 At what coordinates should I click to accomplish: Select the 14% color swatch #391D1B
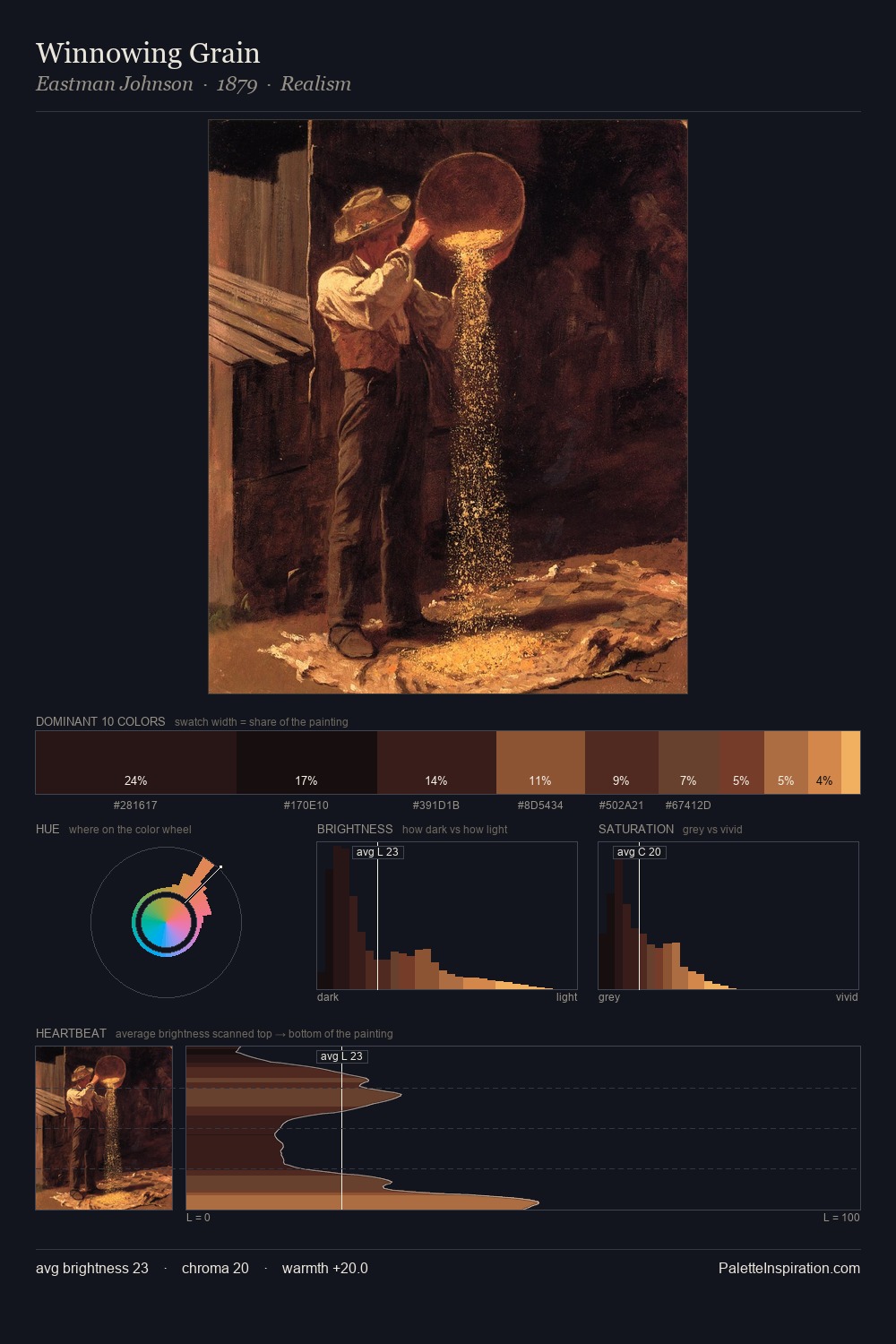[436, 762]
